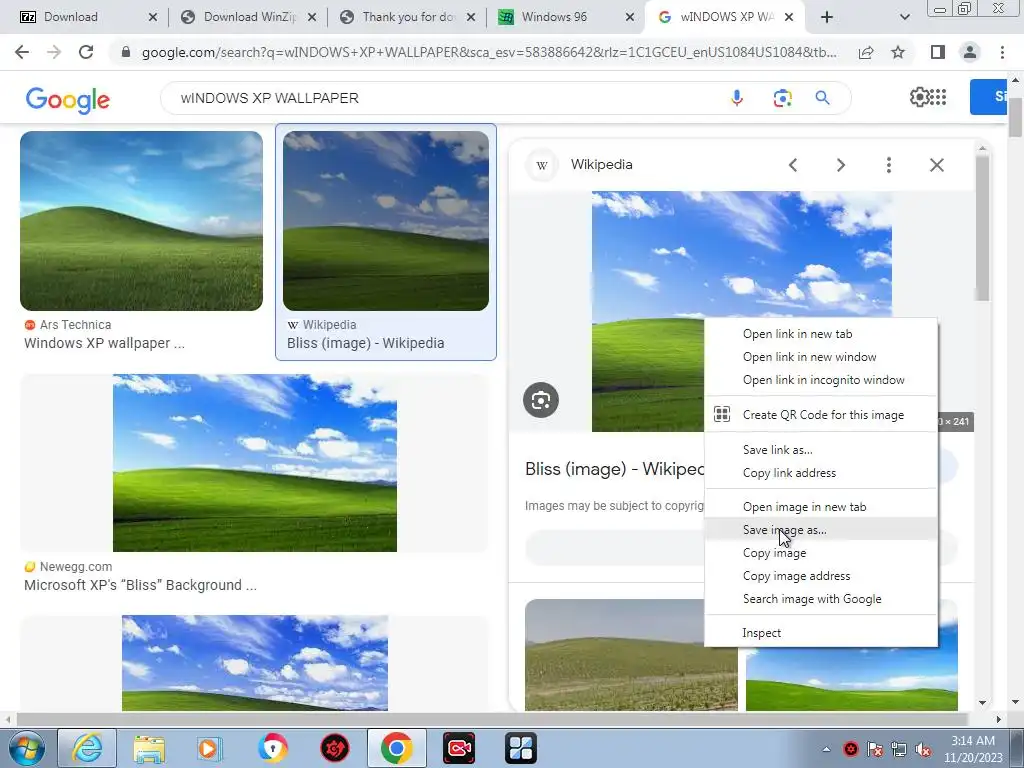Expand the tab search dropdown arrow

pos(904,17)
